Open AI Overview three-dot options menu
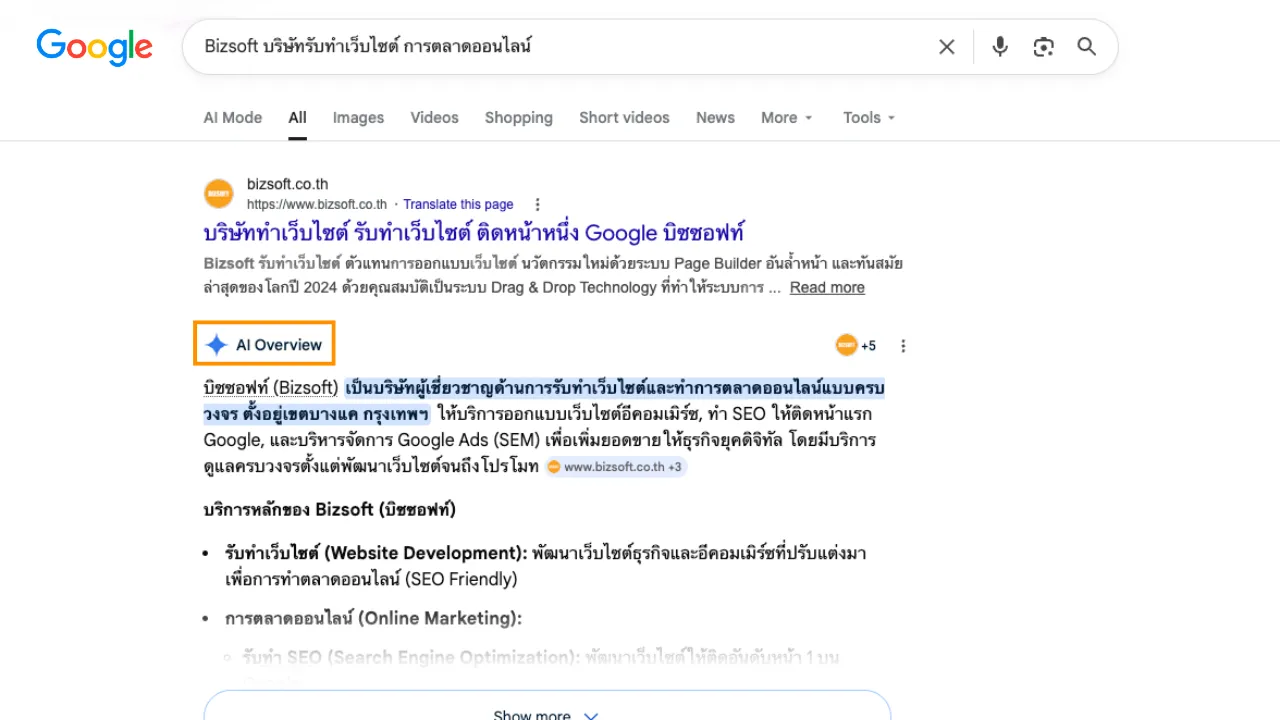The height and width of the screenshot is (720, 1280). 903,346
